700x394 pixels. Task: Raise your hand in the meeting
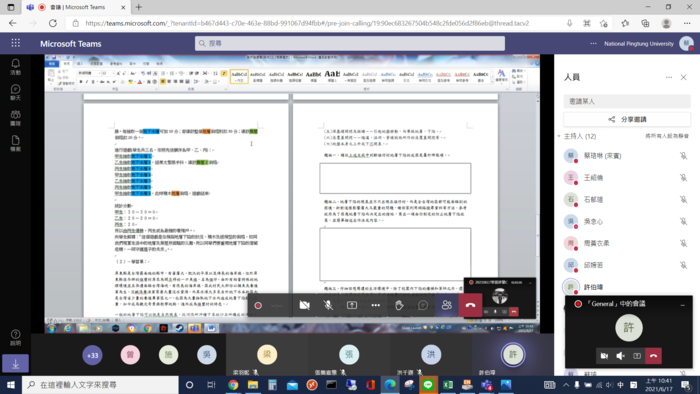tap(399, 305)
